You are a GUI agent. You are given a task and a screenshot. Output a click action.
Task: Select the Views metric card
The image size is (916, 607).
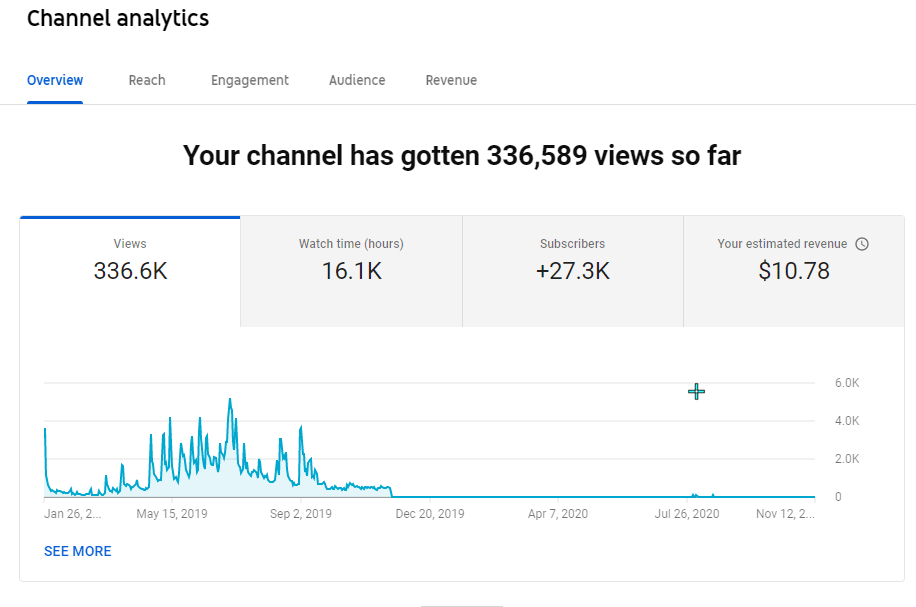pyautogui.click(x=130, y=272)
